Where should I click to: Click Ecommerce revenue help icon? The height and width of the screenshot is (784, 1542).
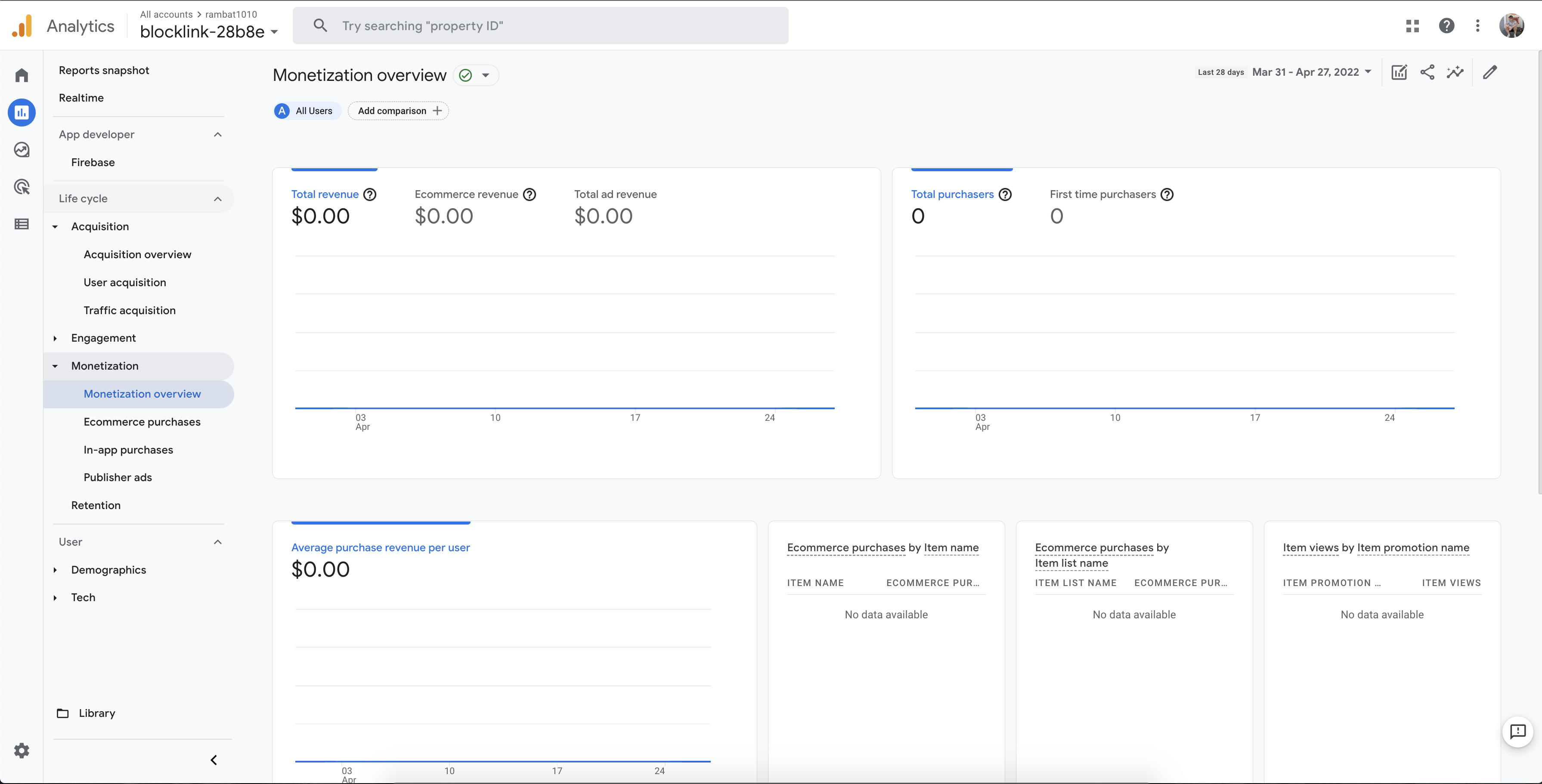530,194
